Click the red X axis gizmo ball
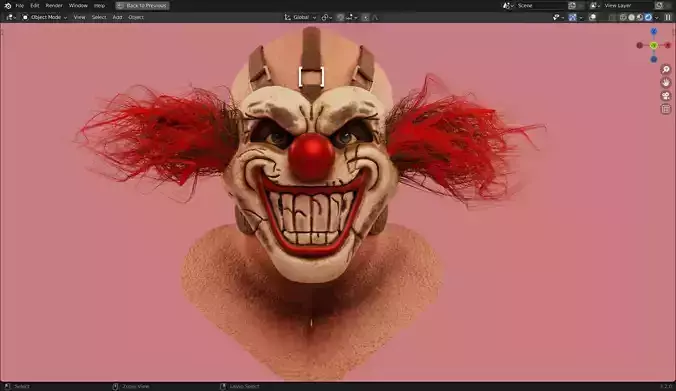 [x=668, y=45]
